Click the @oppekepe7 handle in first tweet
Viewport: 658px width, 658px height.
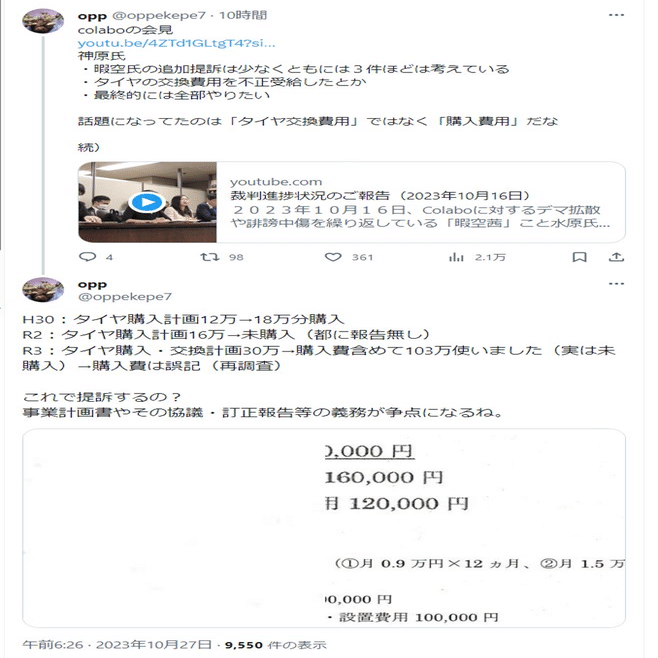159,16
